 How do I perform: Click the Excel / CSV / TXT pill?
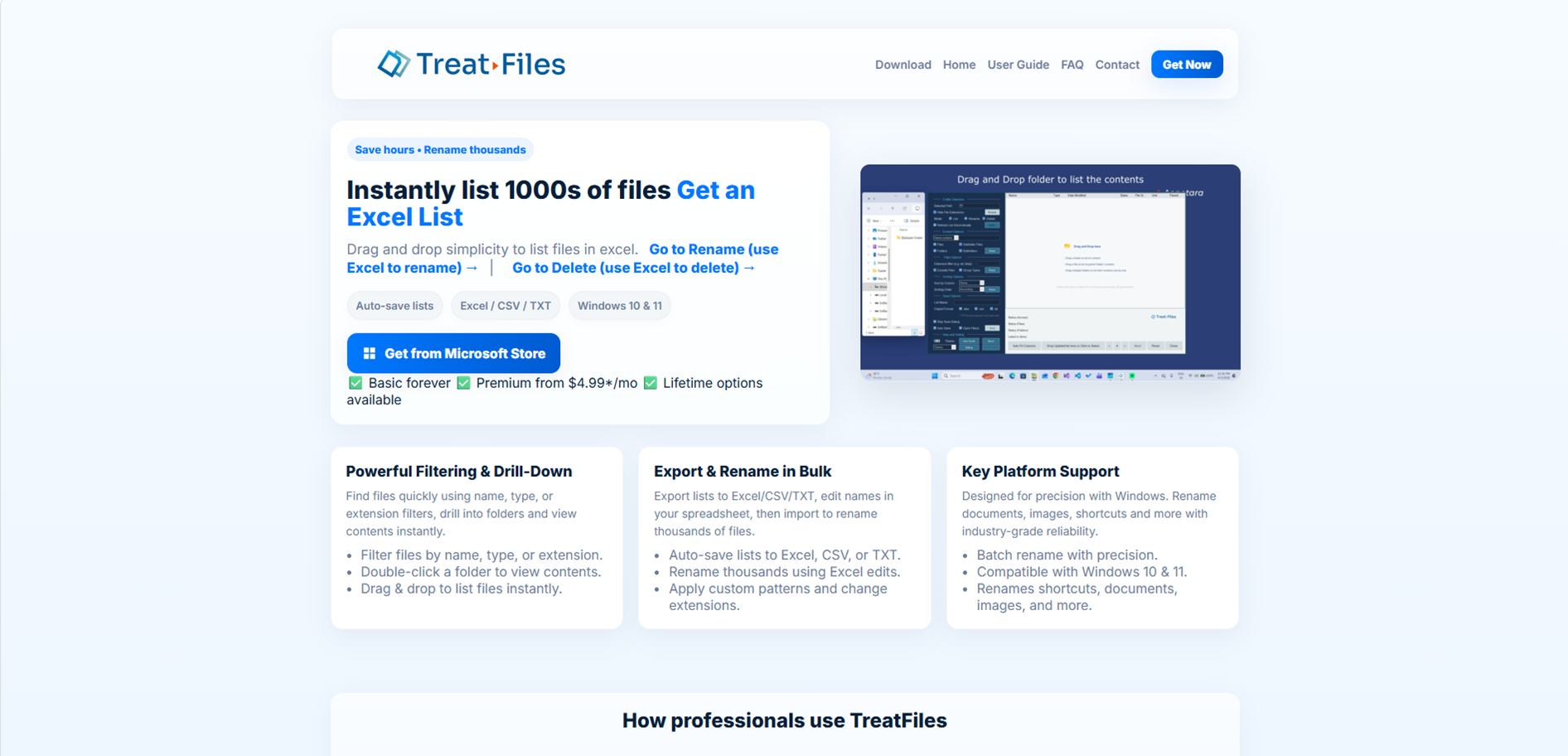pyautogui.click(x=506, y=306)
